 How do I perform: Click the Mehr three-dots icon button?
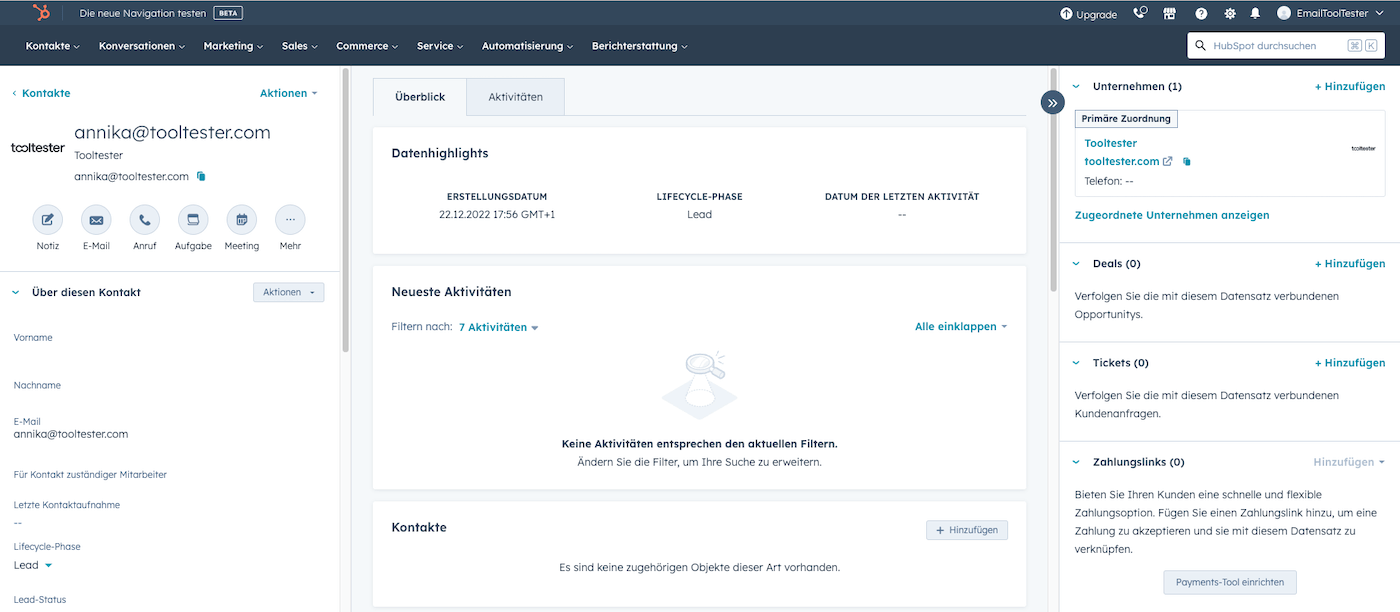[x=290, y=220]
